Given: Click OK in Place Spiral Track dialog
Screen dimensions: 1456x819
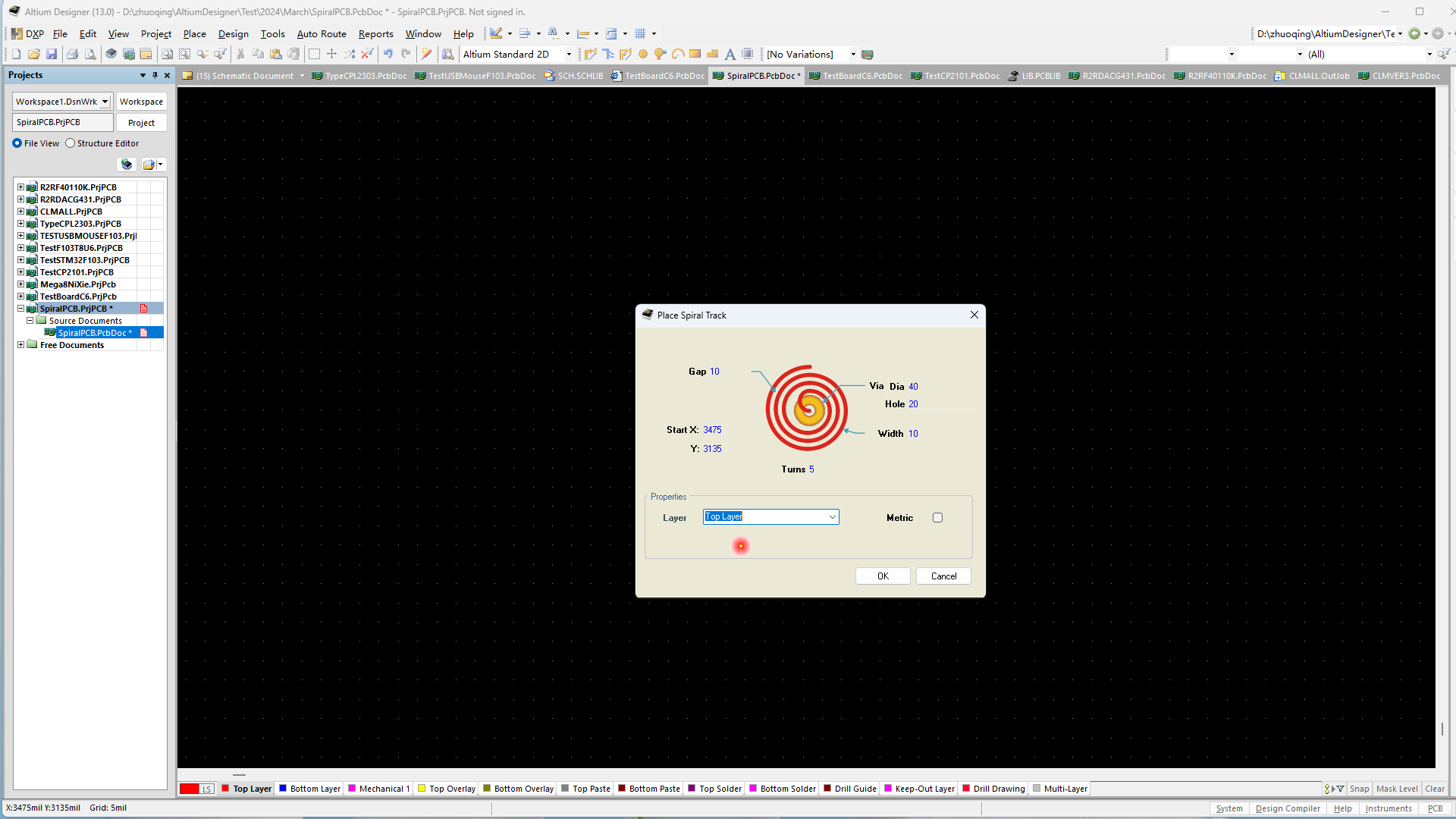Looking at the screenshot, I should [883, 576].
